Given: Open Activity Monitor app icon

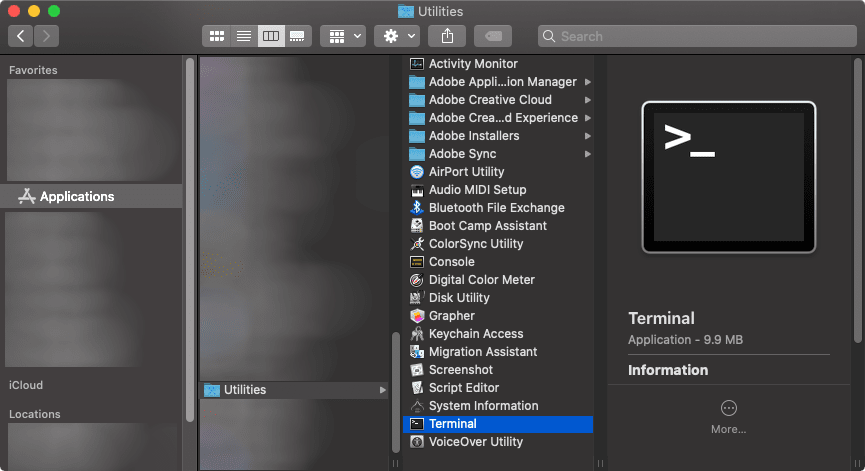Looking at the screenshot, I should tap(417, 64).
